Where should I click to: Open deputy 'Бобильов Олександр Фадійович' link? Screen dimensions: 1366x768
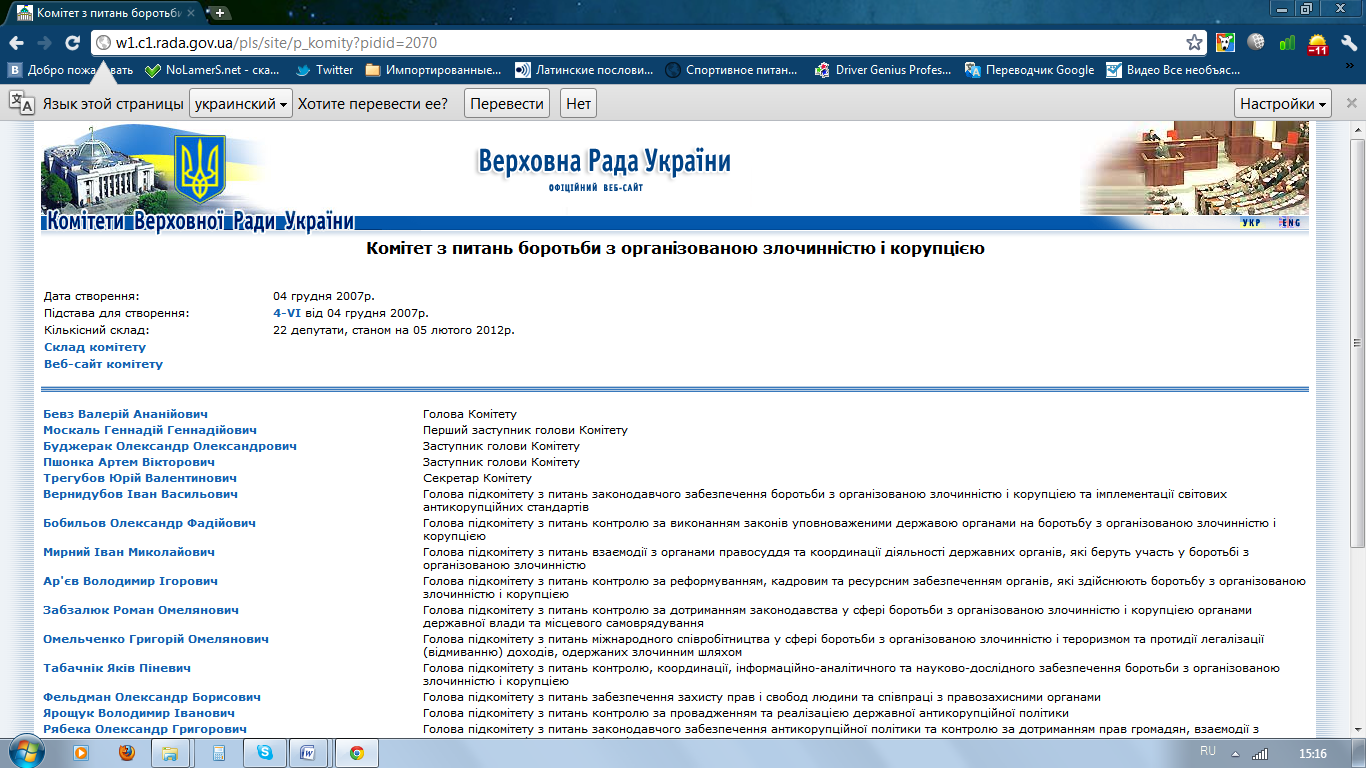coord(150,523)
